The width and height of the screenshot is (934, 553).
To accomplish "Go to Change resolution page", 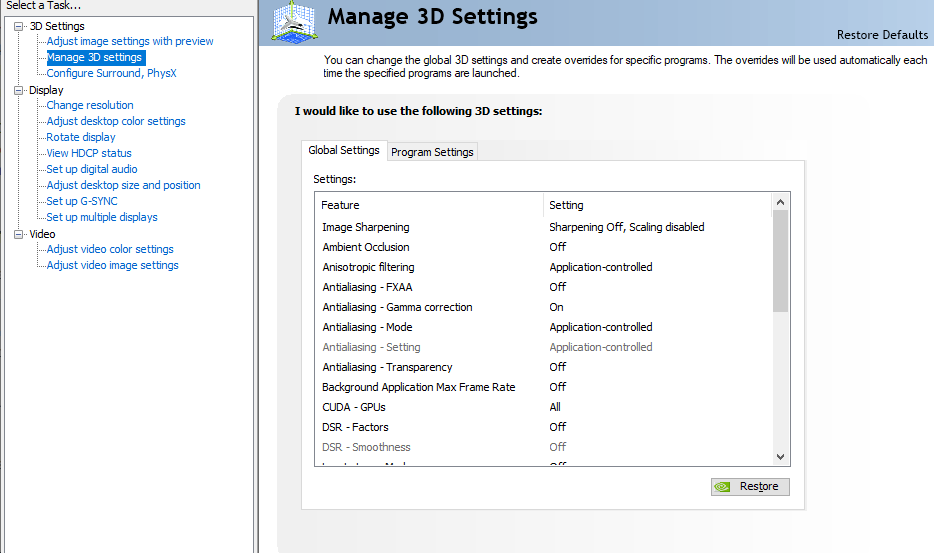I will tap(90, 105).
